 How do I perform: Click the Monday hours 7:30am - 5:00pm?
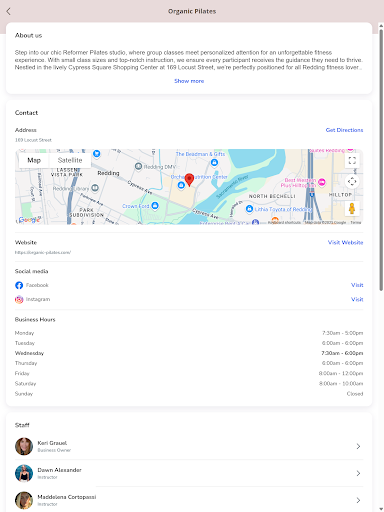click(342, 333)
